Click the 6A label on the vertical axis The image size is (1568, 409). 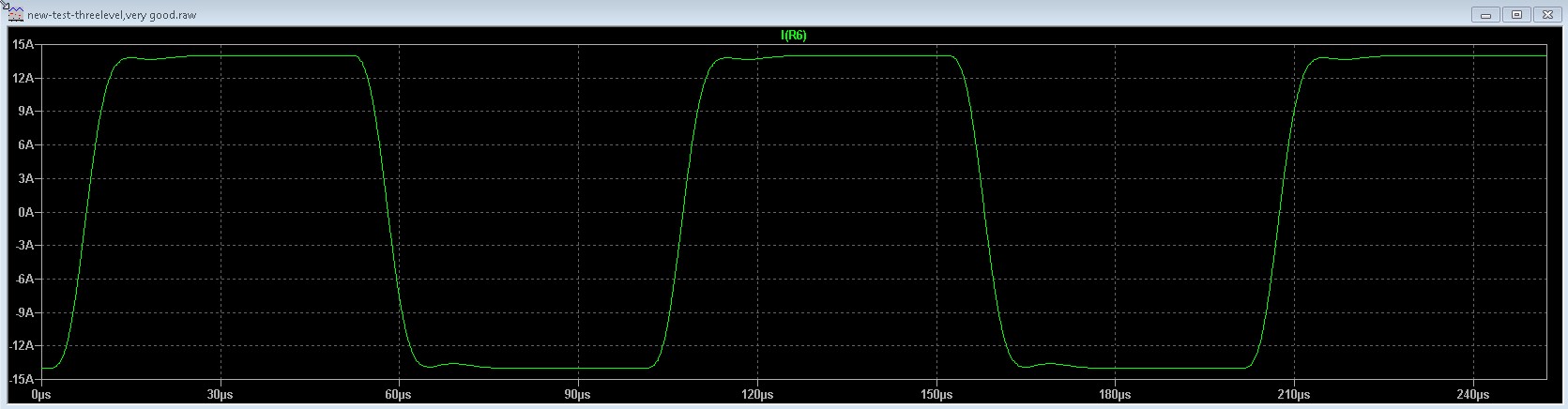click(x=26, y=144)
